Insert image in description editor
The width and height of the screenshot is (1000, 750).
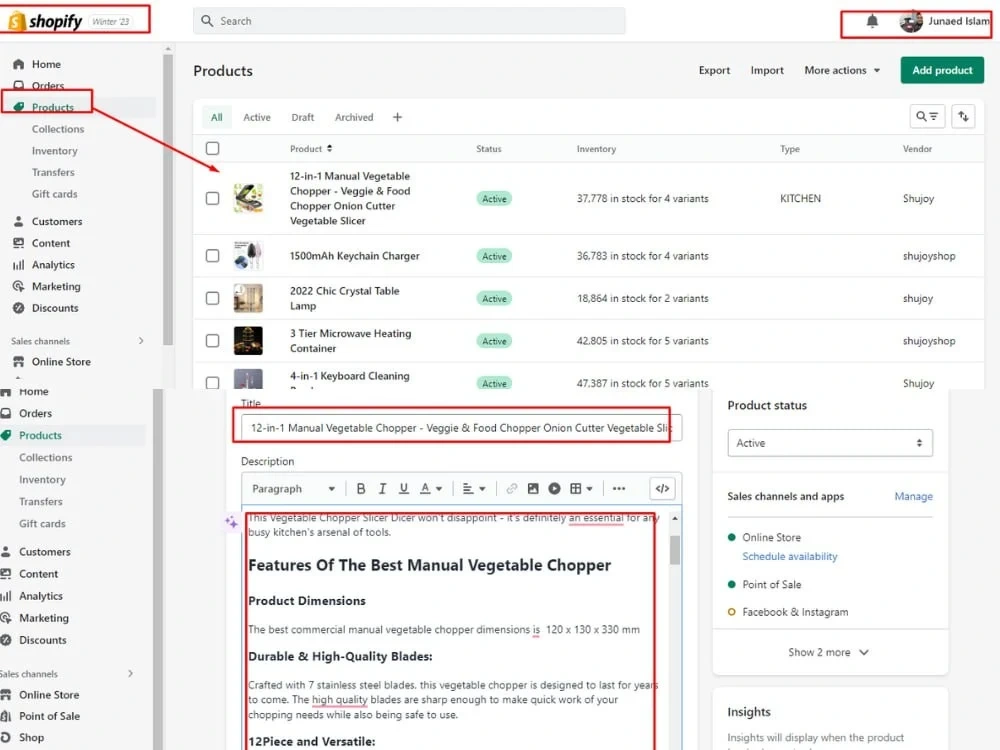click(x=533, y=489)
